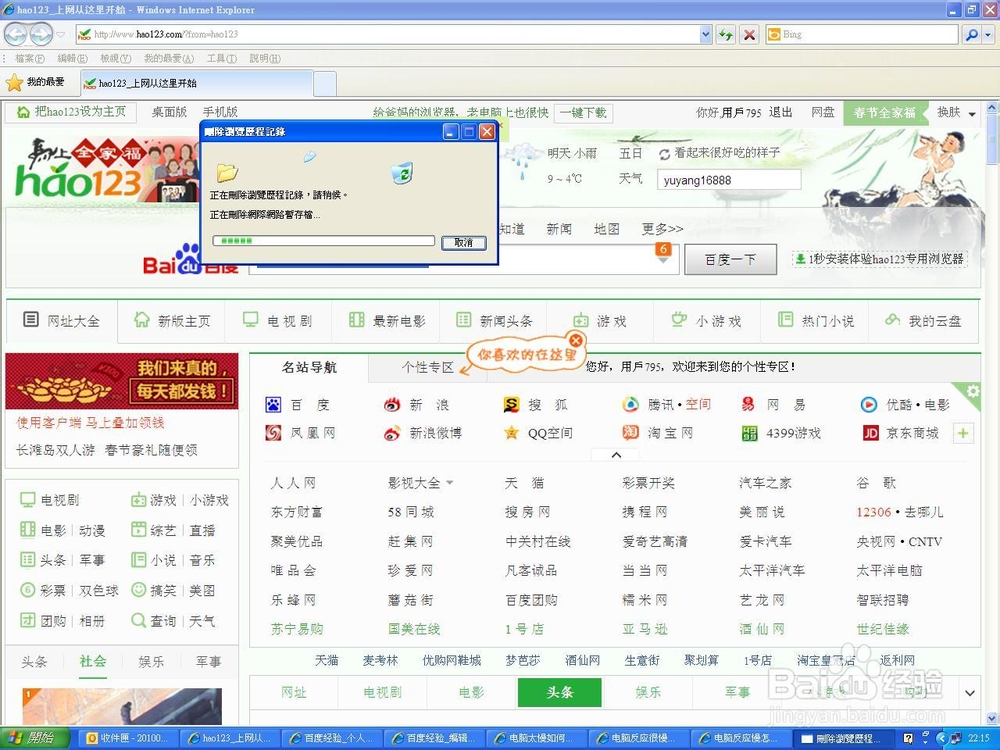Click the 4399 games icon
The image size is (1000, 750).
749,434
